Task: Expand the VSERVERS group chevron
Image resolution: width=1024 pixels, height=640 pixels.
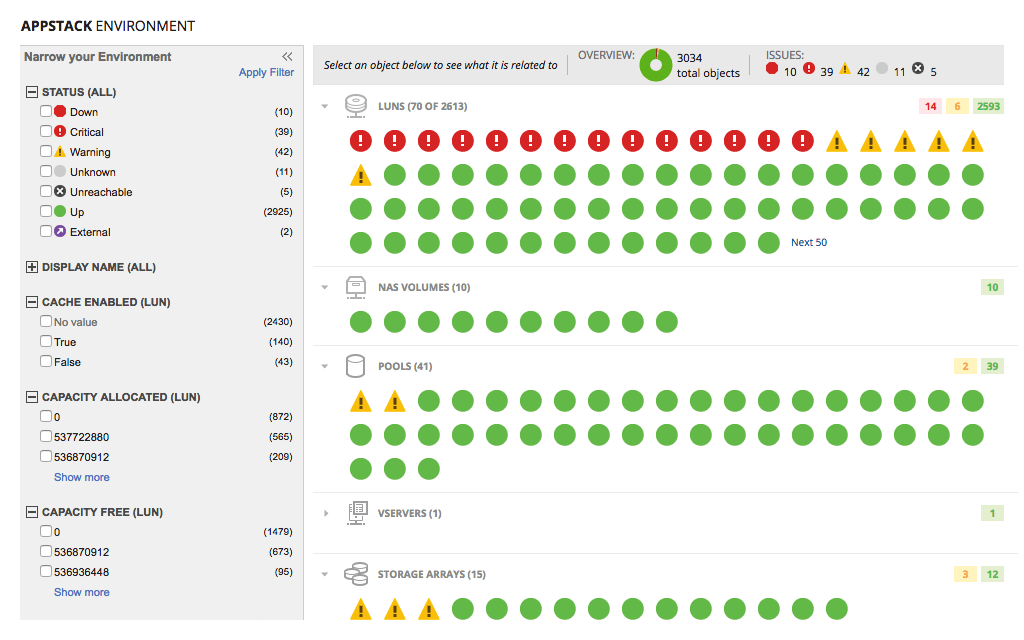Action: [324, 512]
